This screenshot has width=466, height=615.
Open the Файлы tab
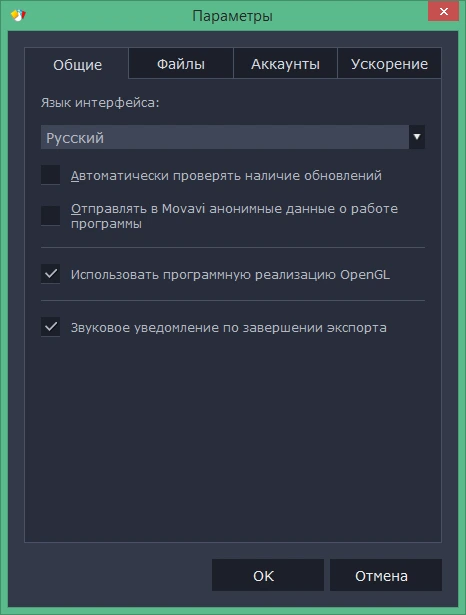[x=181, y=64]
